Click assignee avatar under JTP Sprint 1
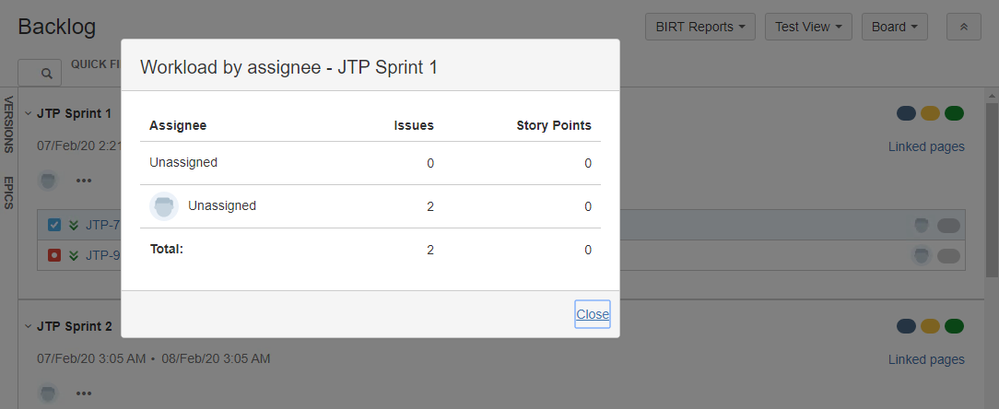This screenshot has height=409, width=999. tap(49, 181)
